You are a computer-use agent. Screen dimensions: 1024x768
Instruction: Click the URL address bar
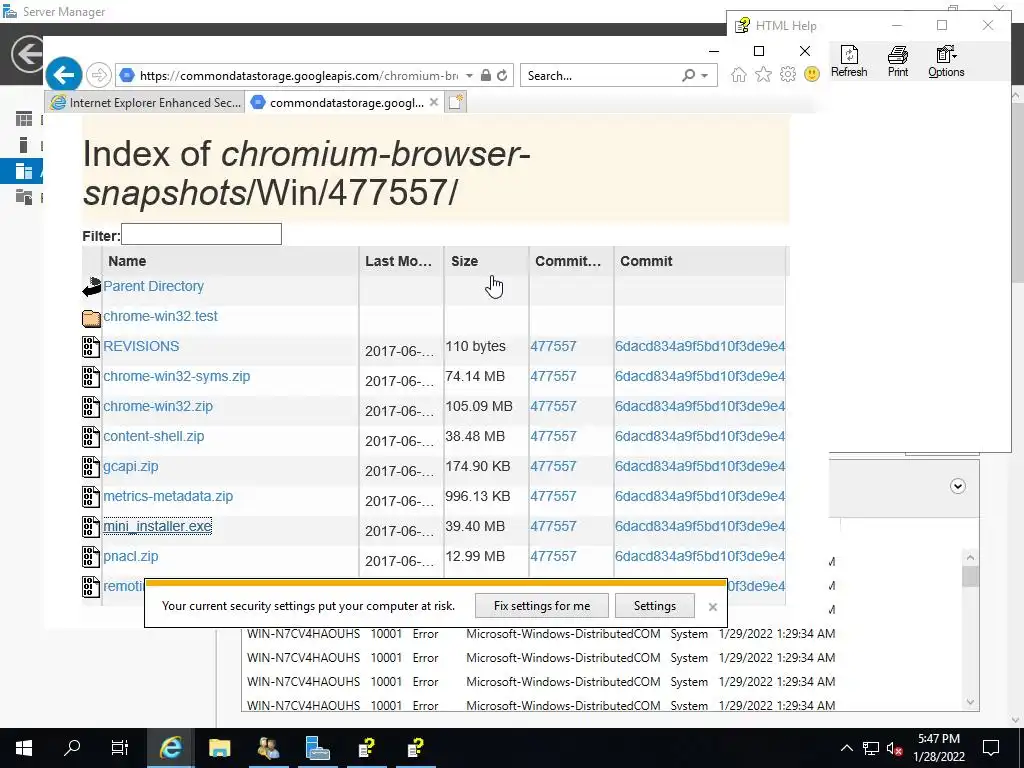298,76
